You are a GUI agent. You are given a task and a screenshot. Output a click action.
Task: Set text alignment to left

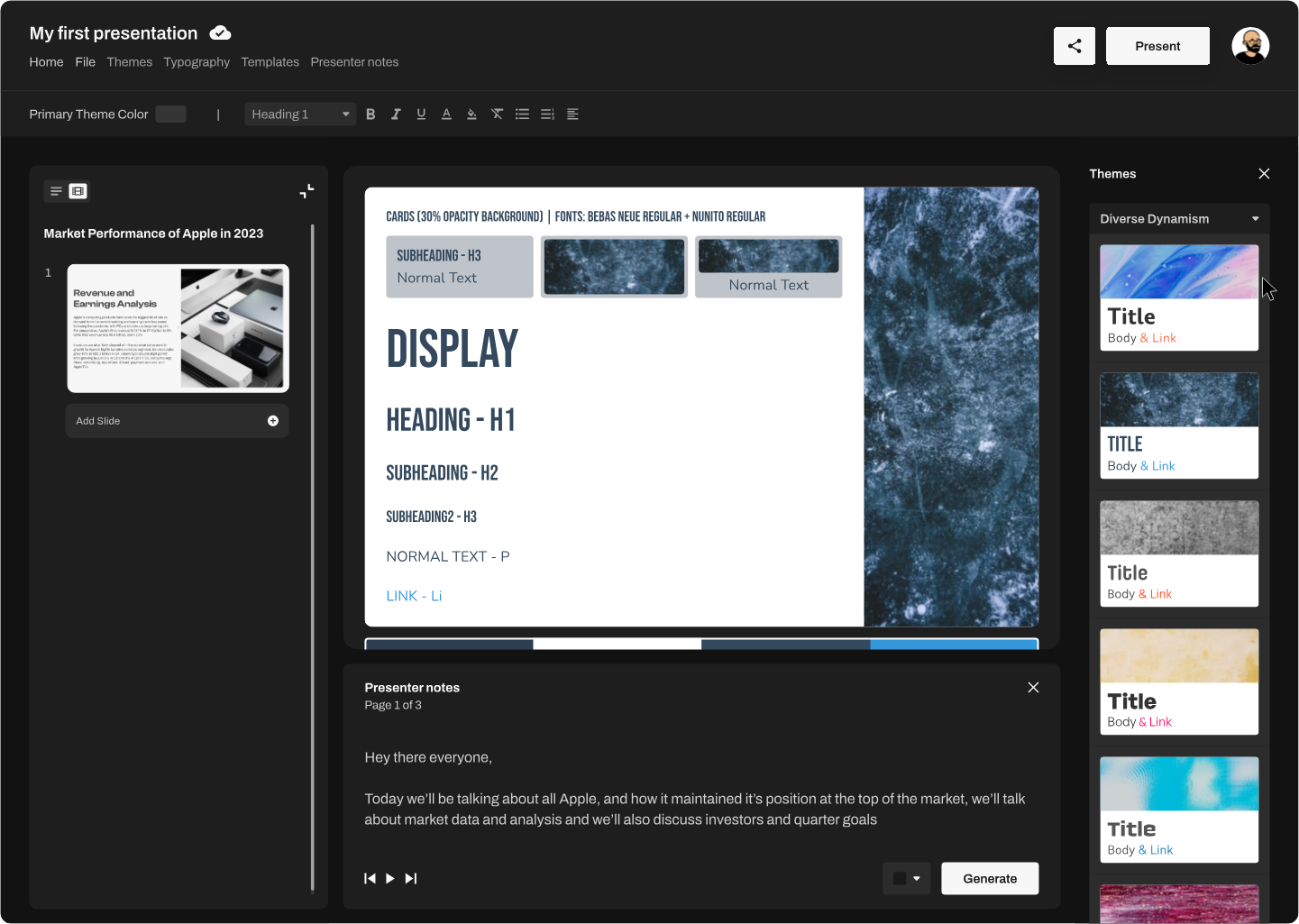tap(572, 114)
